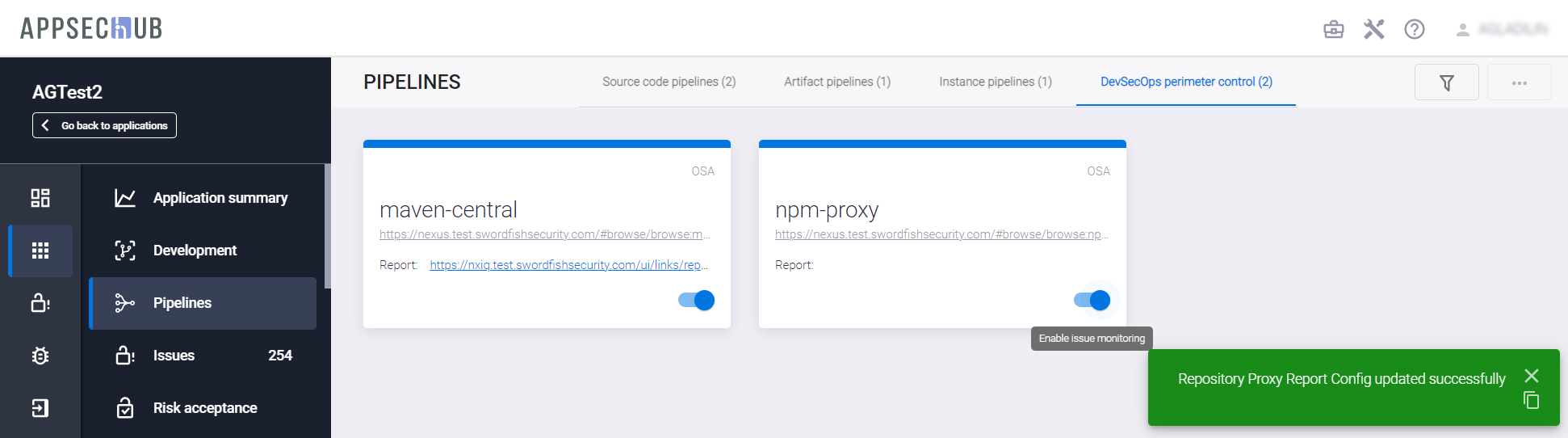Image resolution: width=1568 pixels, height=438 pixels.
Task: Open the user account menu
Action: tap(1502, 30)
